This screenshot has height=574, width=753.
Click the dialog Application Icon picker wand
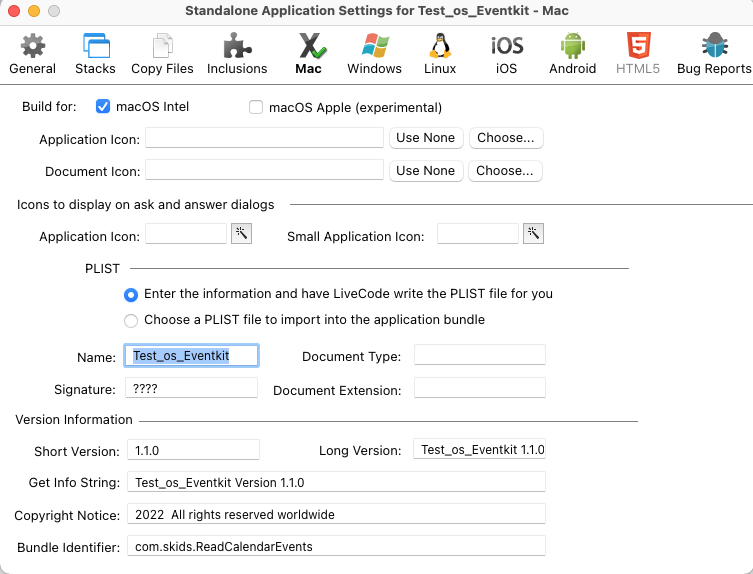tap(241, 234)
